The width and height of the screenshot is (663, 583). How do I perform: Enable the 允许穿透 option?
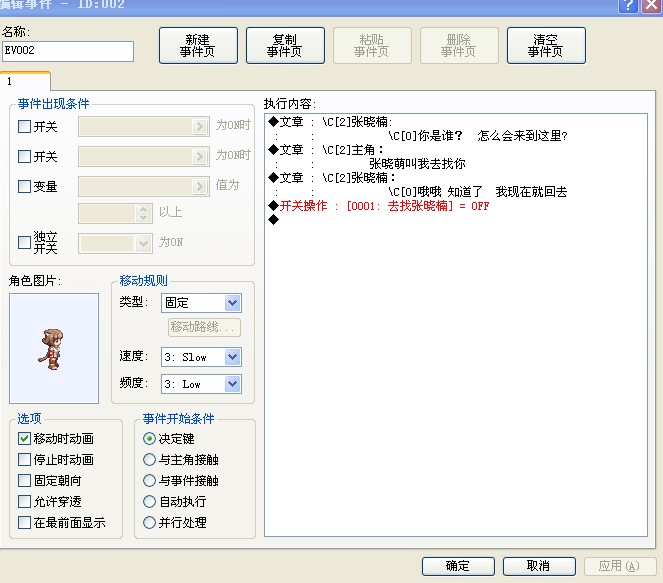pos(25,501)
